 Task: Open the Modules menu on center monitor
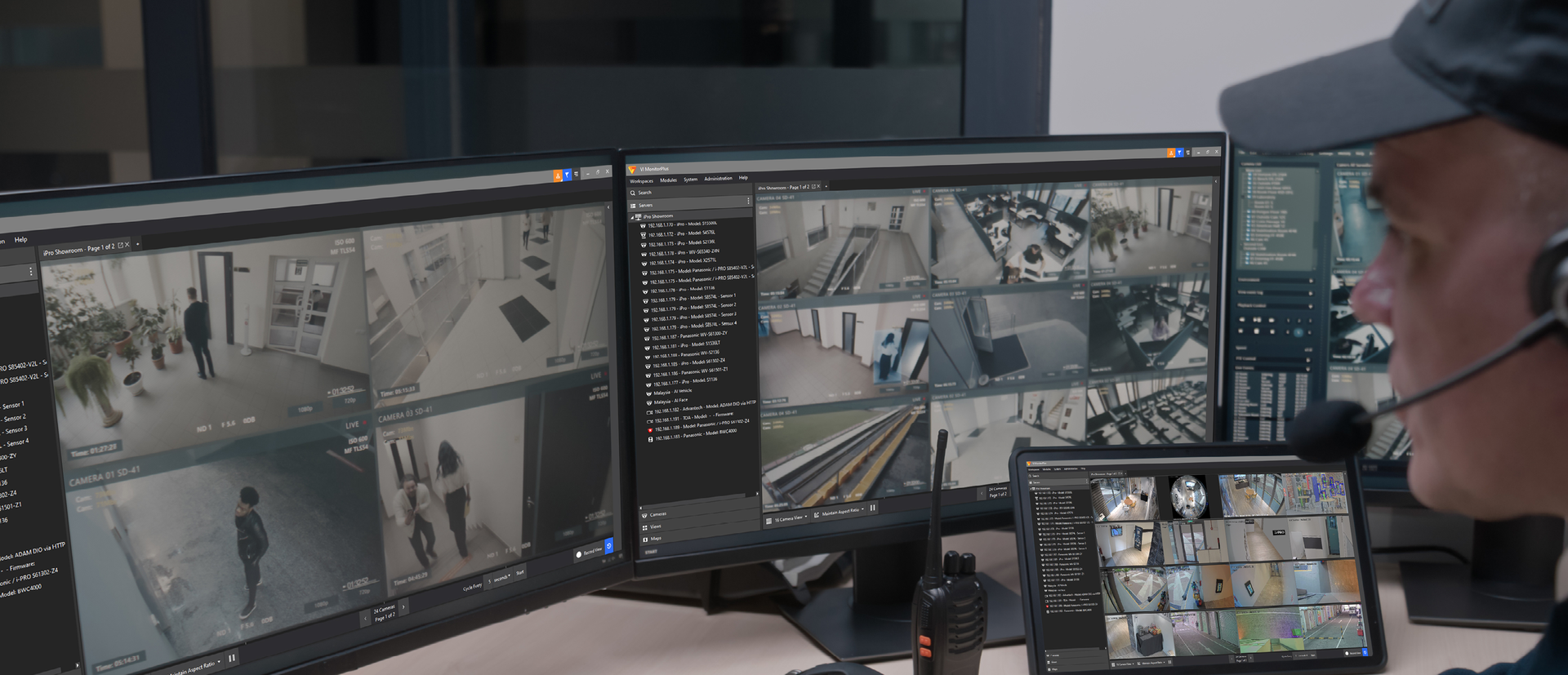(668, 180)
